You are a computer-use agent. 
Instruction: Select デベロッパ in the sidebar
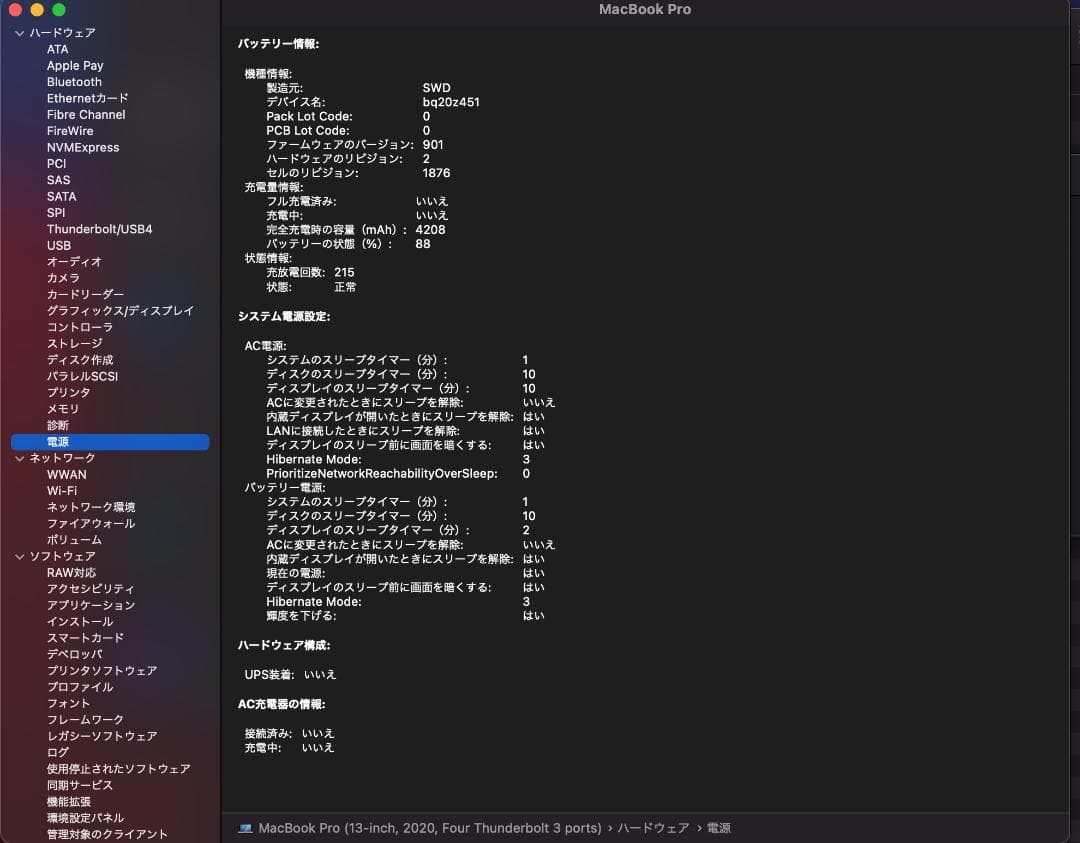pos(74,654)
